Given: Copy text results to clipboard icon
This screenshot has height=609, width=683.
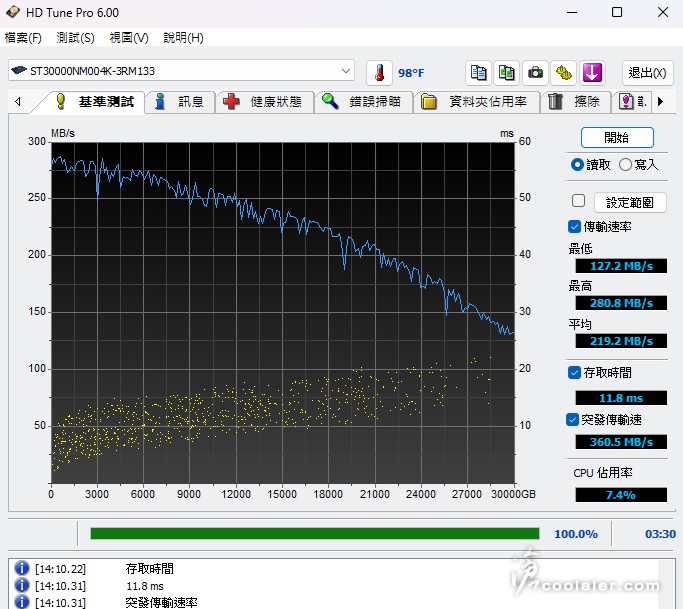Looking at the screenshot, I should (x=478, y=72).
